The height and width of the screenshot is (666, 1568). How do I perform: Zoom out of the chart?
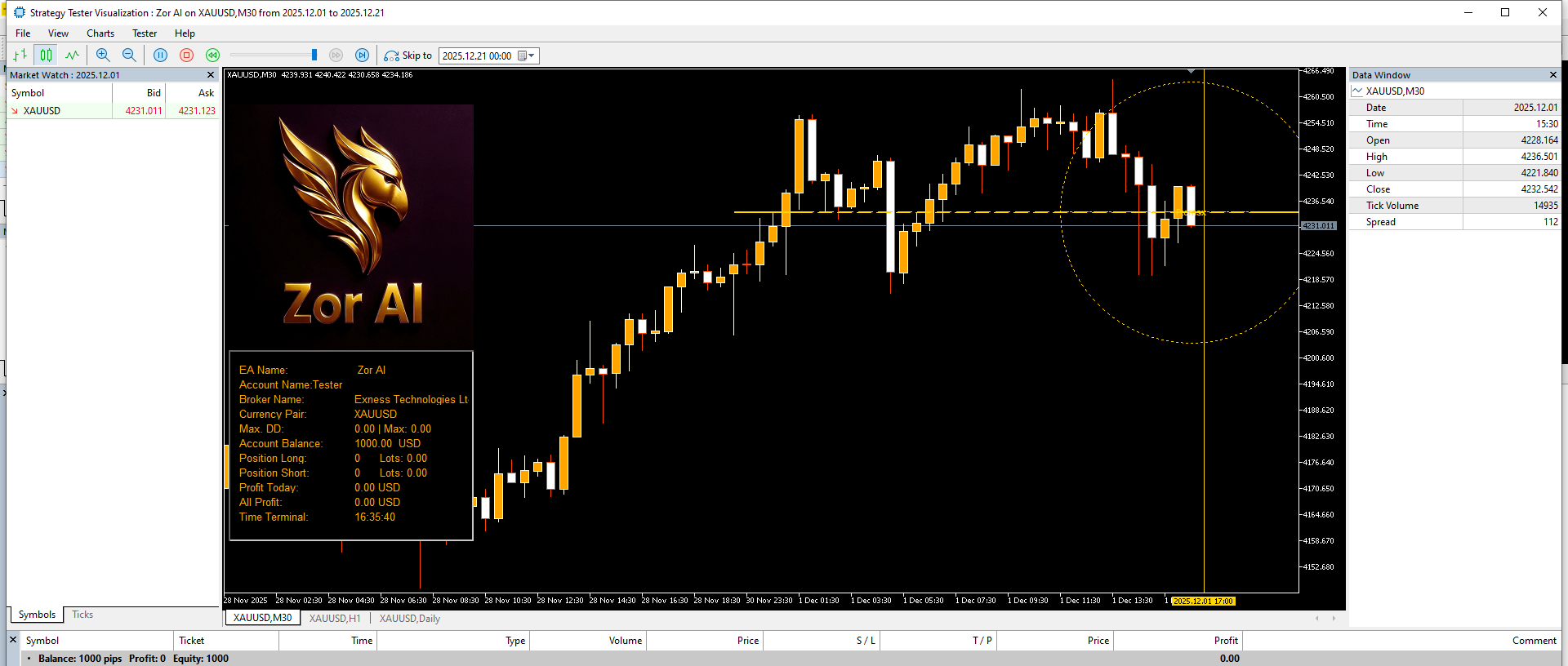(x=129, y=55)
